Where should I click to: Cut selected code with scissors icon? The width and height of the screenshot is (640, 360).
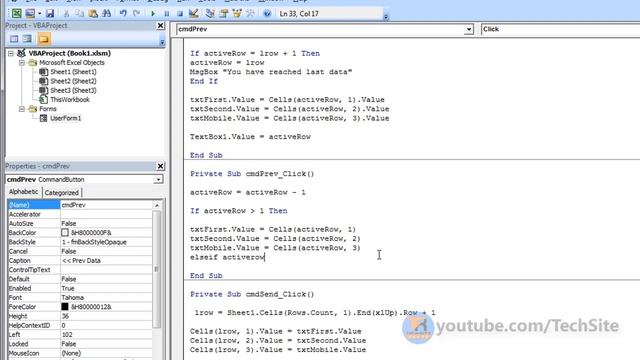66,13
